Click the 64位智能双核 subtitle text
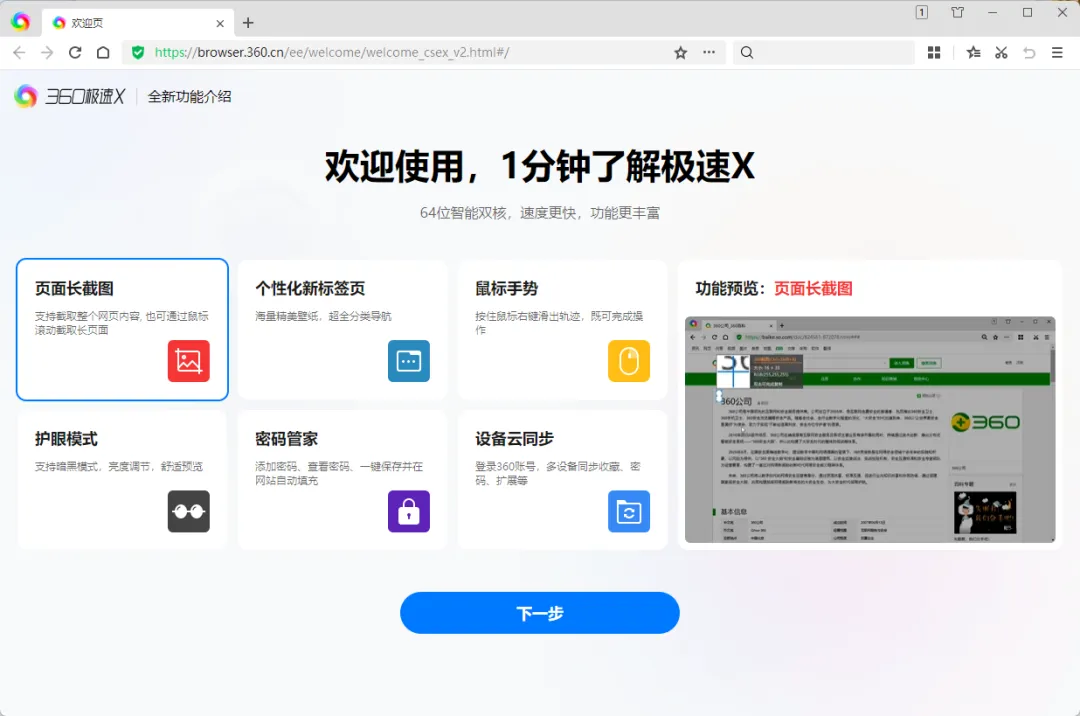This screenshot has width=1080, height=716. pos(540,213)
